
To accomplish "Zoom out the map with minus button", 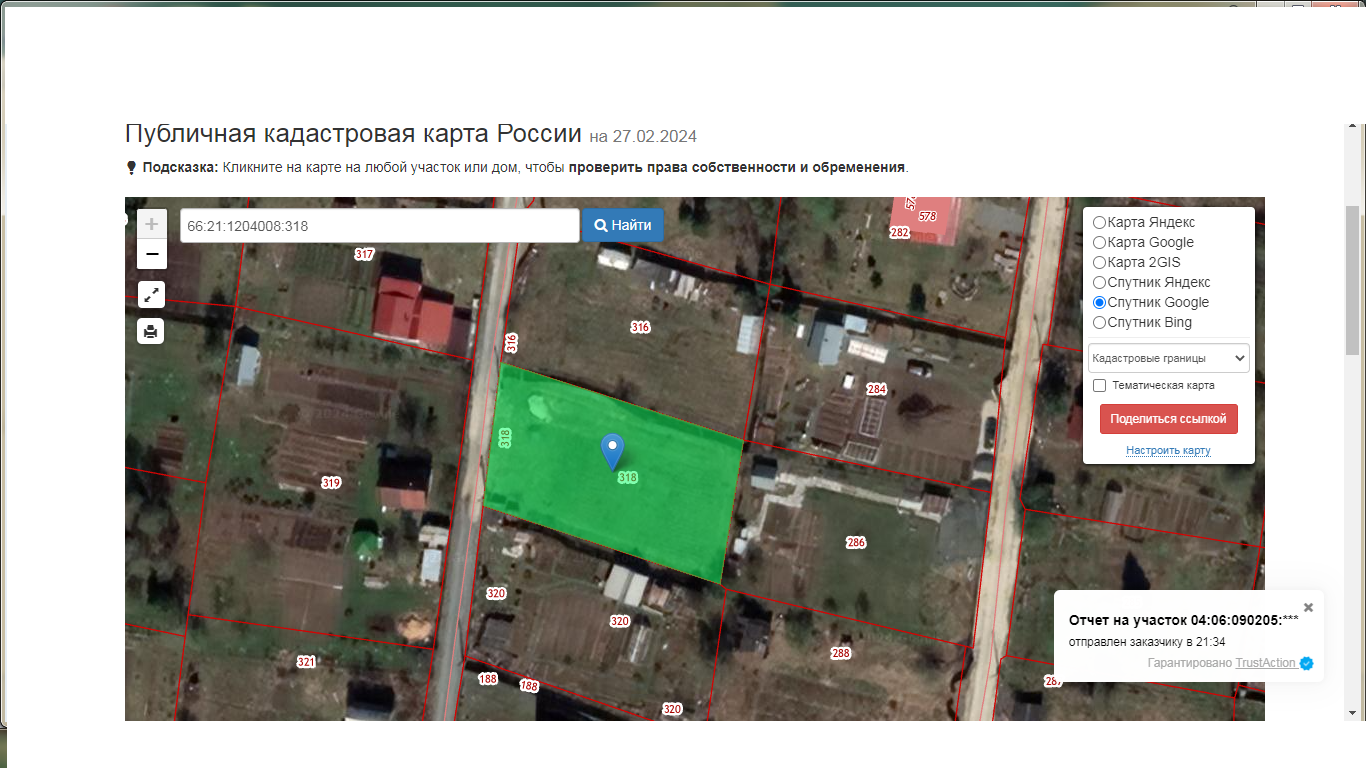I will tap(152, 254).
